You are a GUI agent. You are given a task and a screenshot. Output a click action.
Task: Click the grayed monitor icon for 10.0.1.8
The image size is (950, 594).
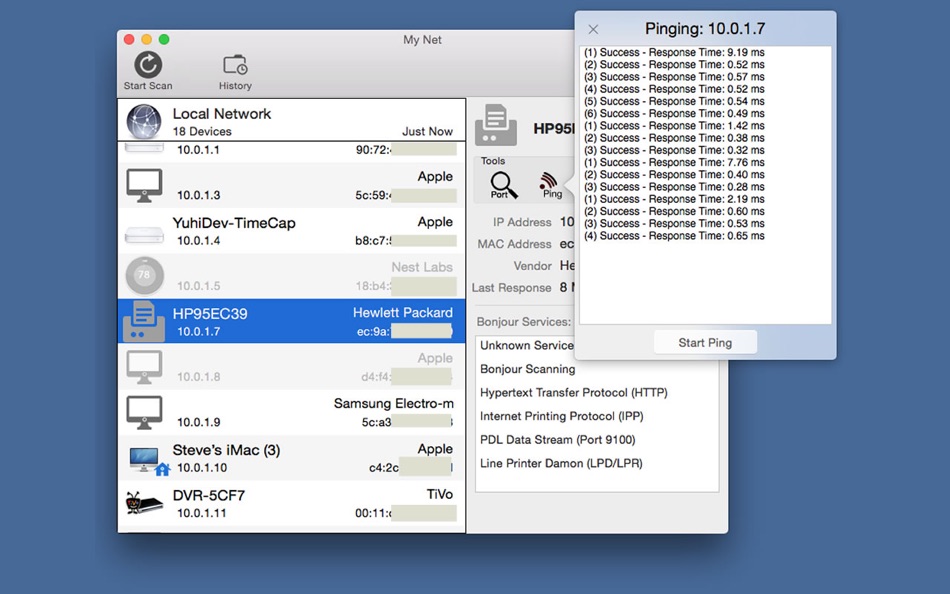144,367
